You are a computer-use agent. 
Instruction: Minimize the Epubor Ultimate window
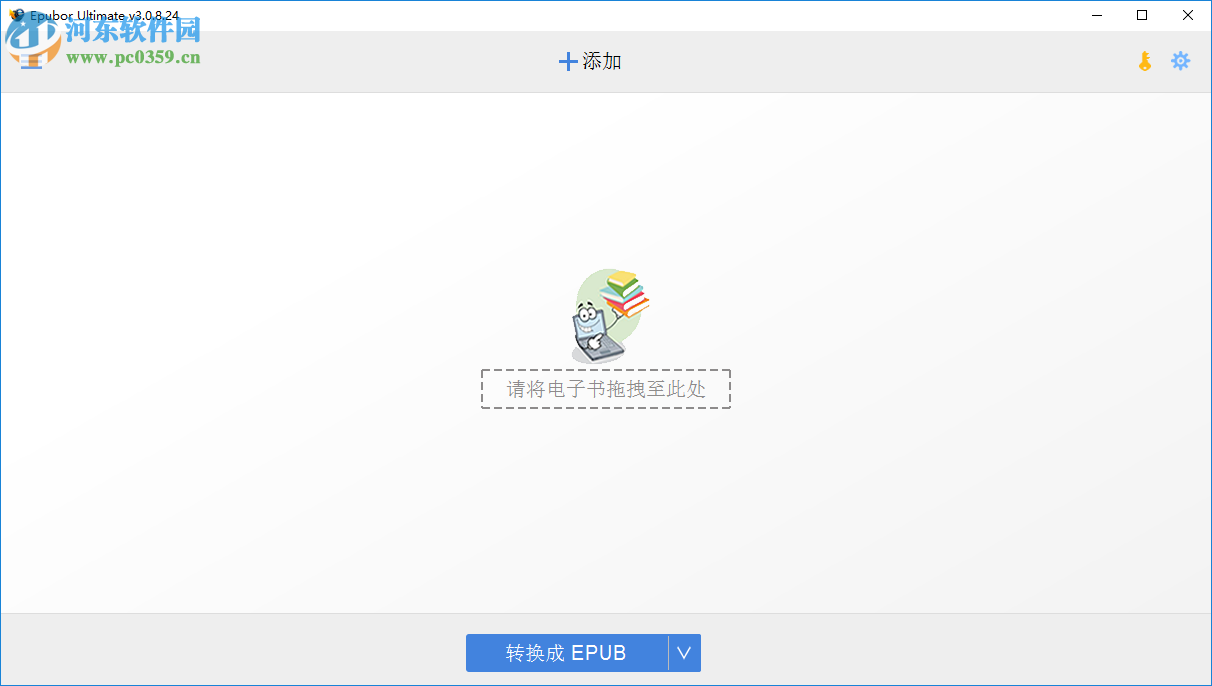pyautogui.click(x=1096, y=15)
